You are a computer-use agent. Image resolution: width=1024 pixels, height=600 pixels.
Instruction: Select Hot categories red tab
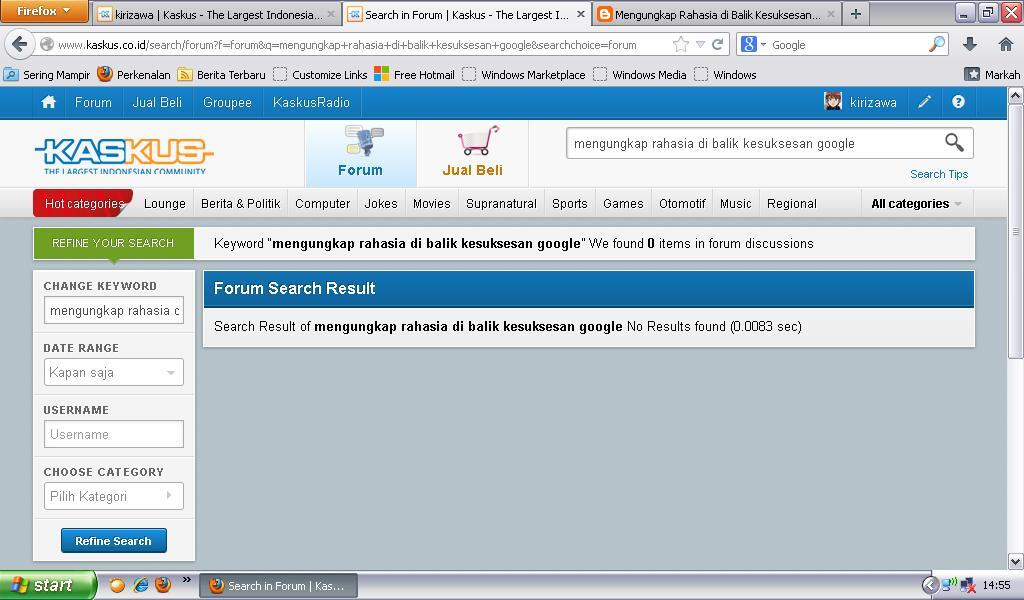[84, 204]
